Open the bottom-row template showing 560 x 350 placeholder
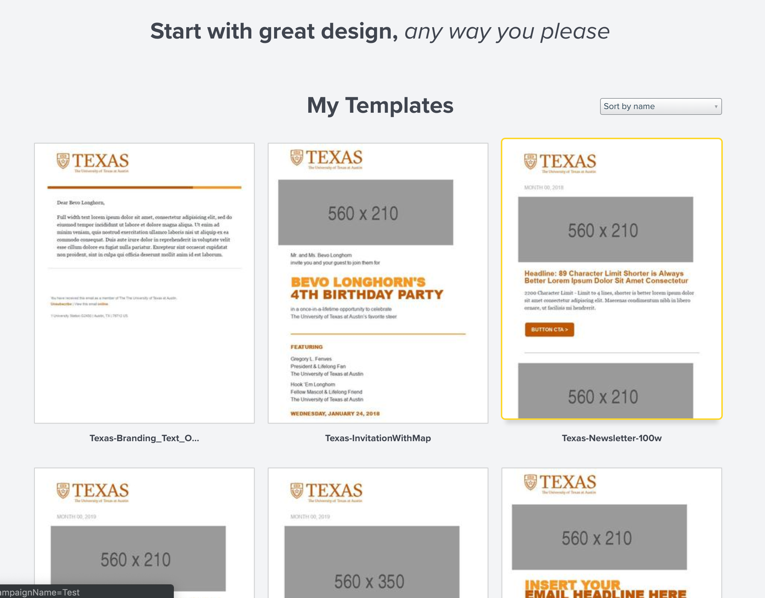765x598 pixels. point(378,533)
